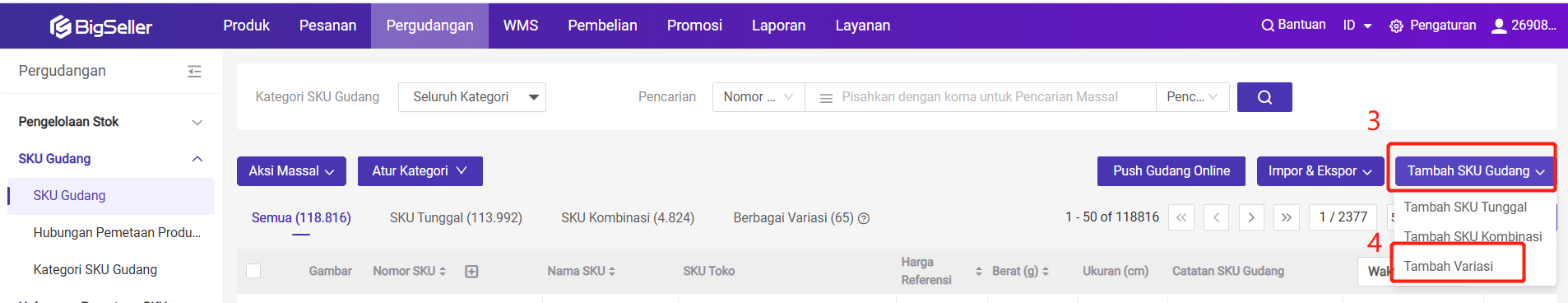Image resolution: width=1568 pixels, height=303 pixels.
Task: Go to the next page arrow
Action: point(1251,217)
